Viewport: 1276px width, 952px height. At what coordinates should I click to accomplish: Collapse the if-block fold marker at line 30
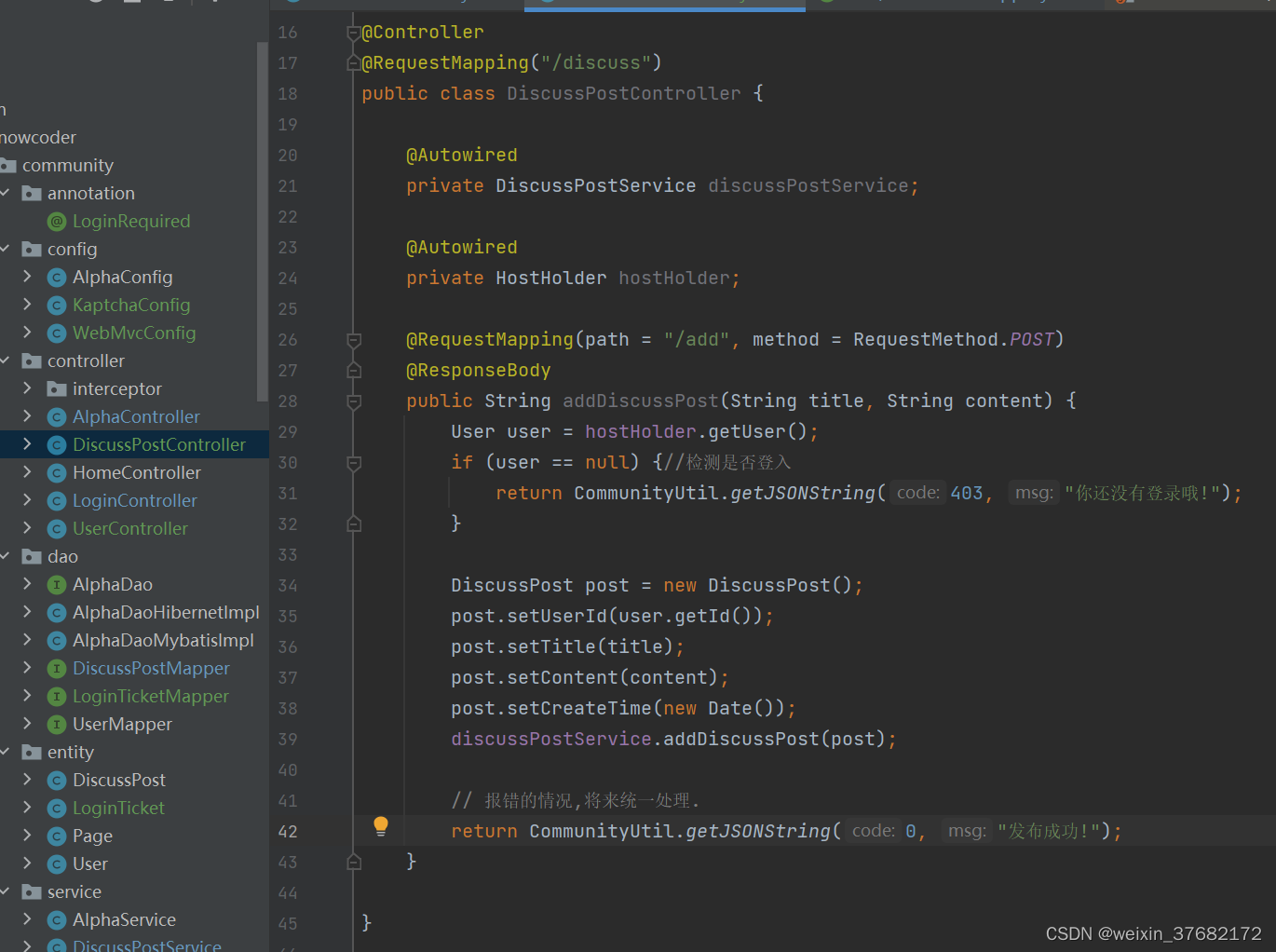[354, 463]
